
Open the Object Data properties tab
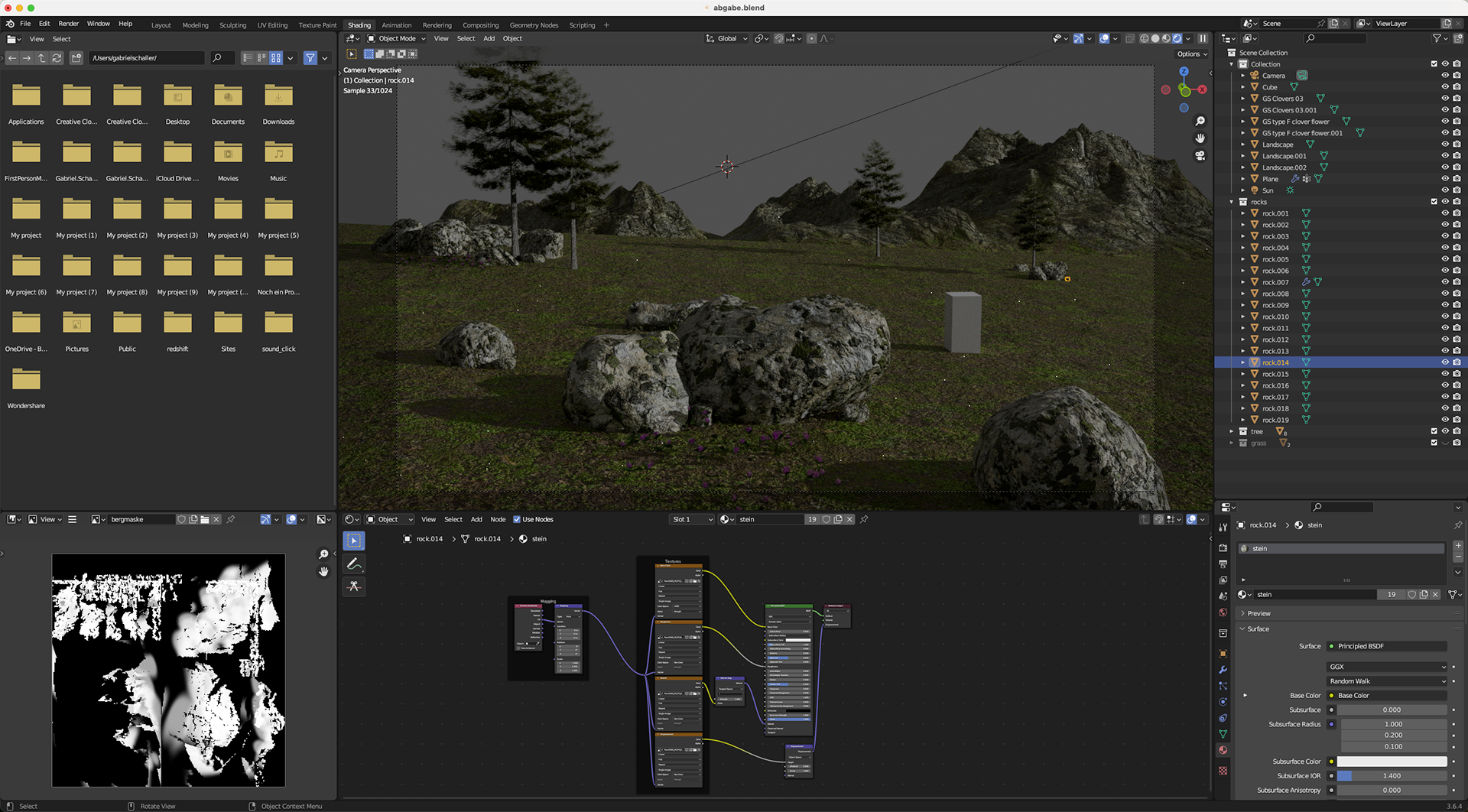tap(1223, 734)
